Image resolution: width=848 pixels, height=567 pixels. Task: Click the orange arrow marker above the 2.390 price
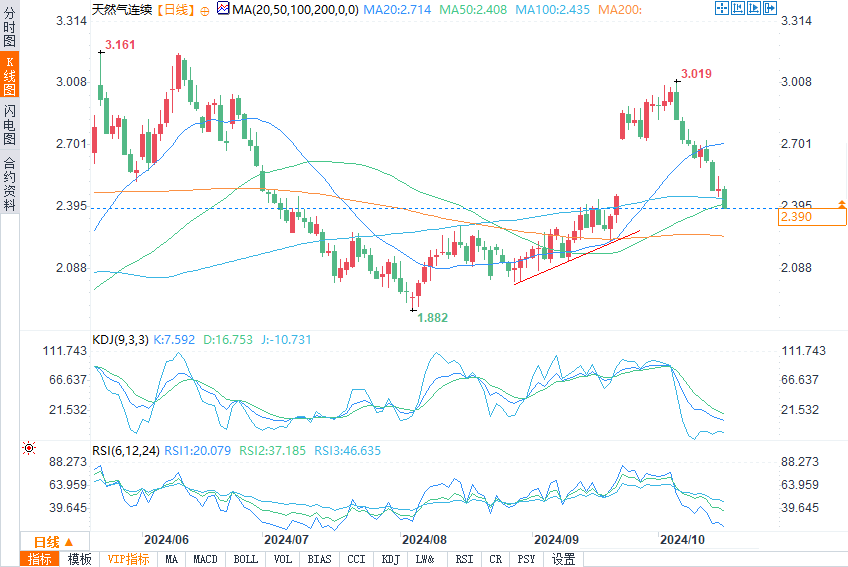(x=842, y=203)
